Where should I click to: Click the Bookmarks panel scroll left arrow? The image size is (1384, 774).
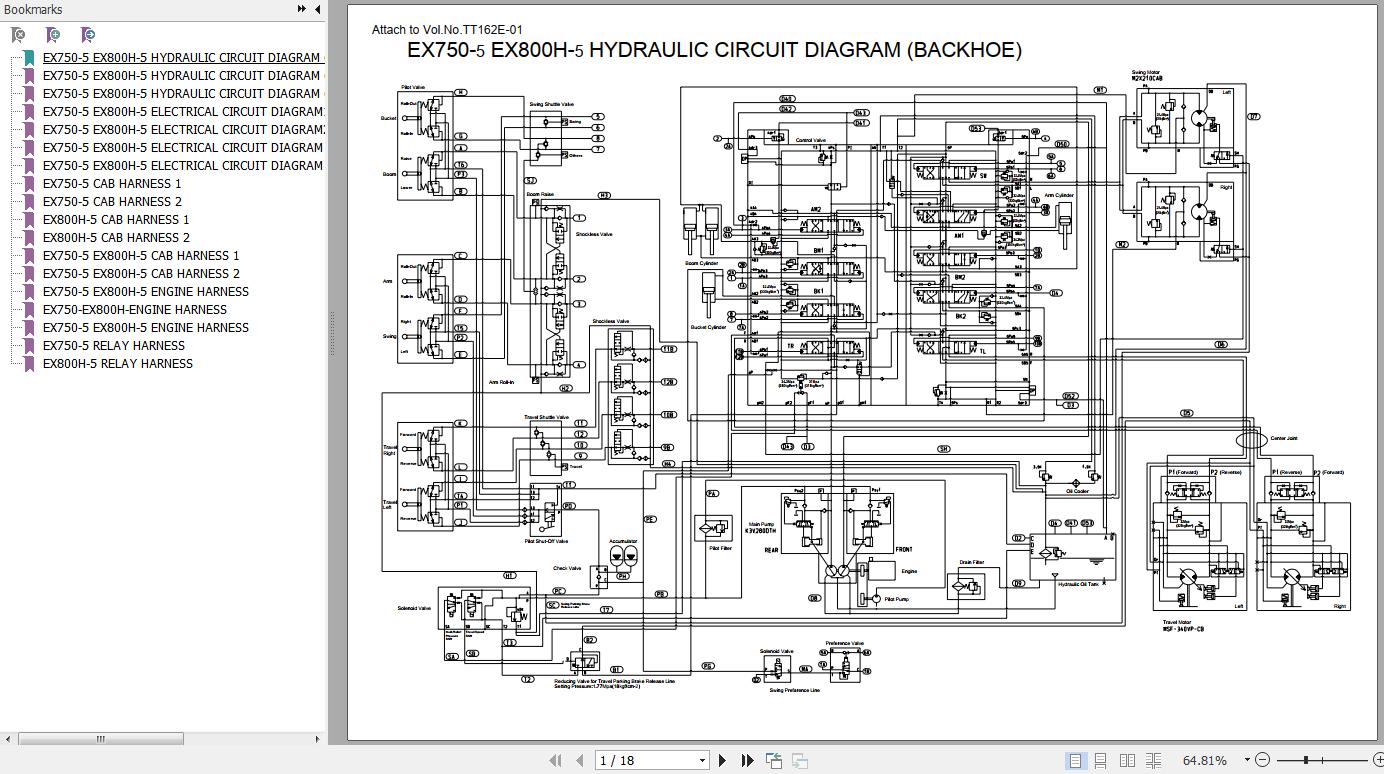click(x=8, y=740)
